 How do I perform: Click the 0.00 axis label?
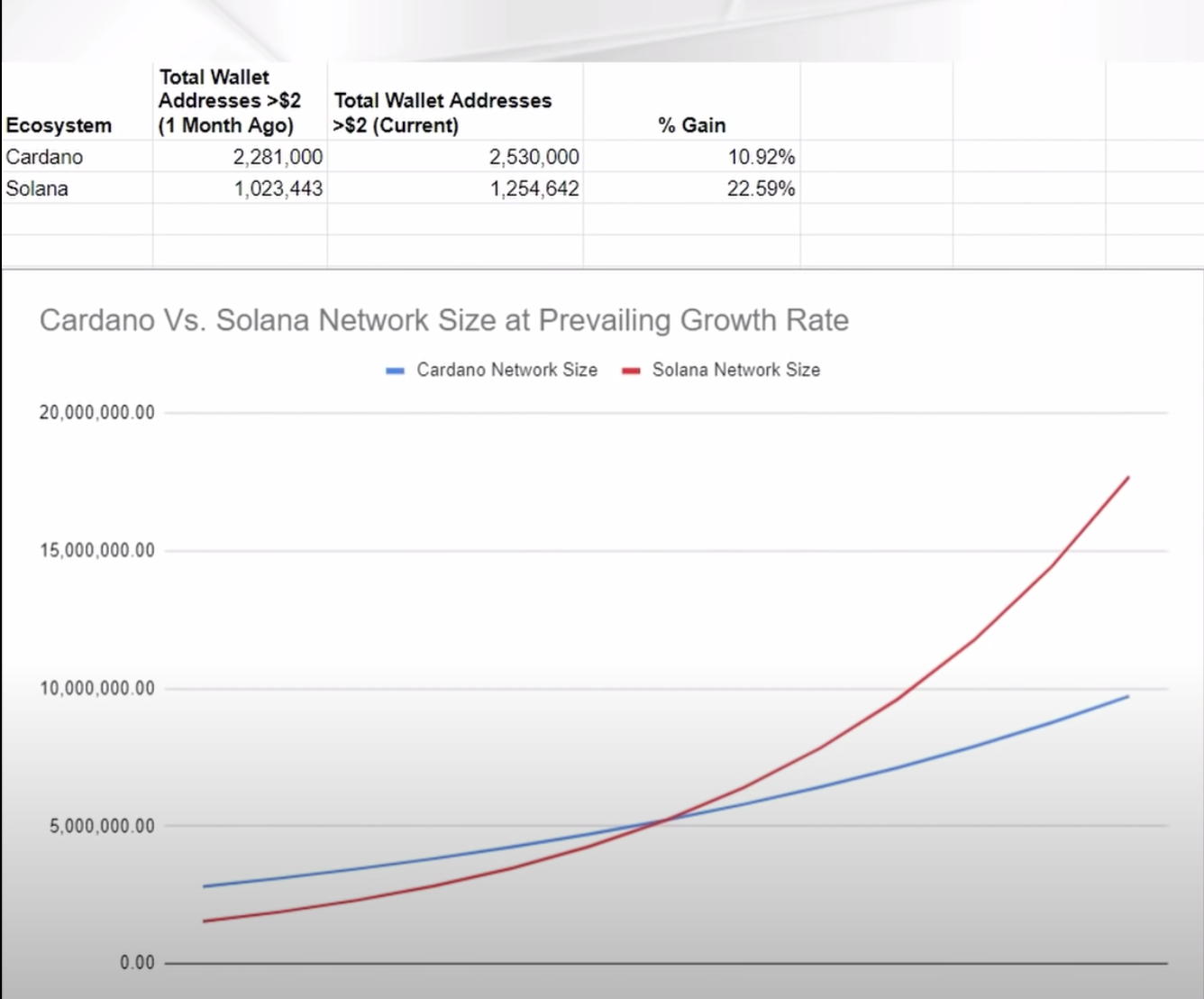[137, 963]
